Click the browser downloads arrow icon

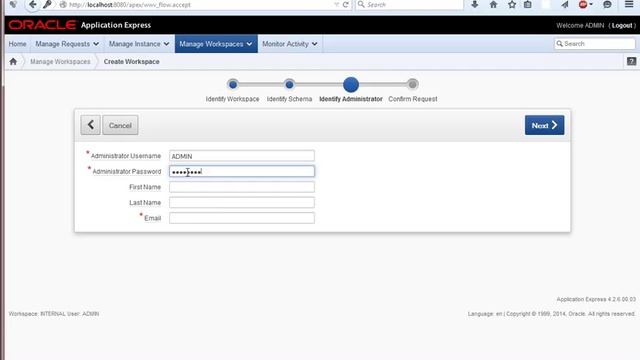point(474,4)
